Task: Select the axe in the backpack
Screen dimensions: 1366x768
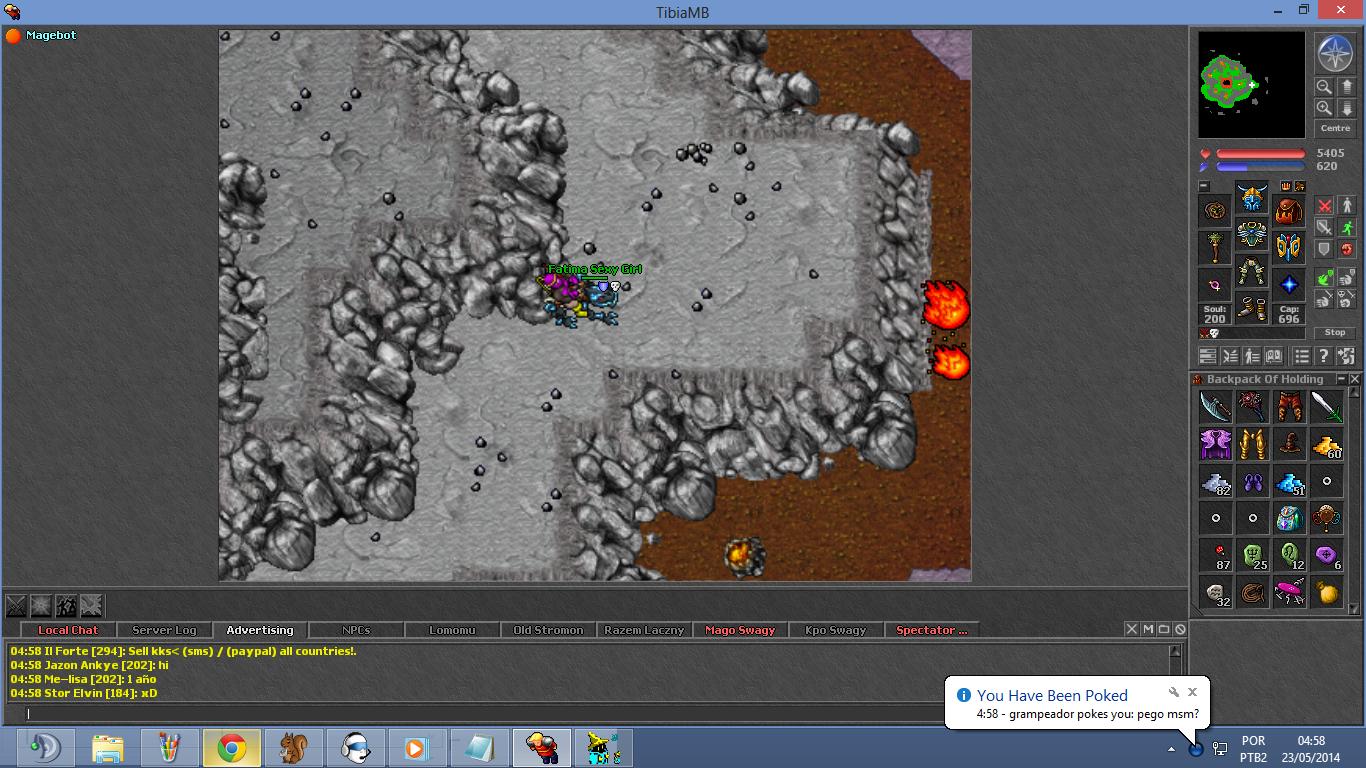Action: [1215, 407]
